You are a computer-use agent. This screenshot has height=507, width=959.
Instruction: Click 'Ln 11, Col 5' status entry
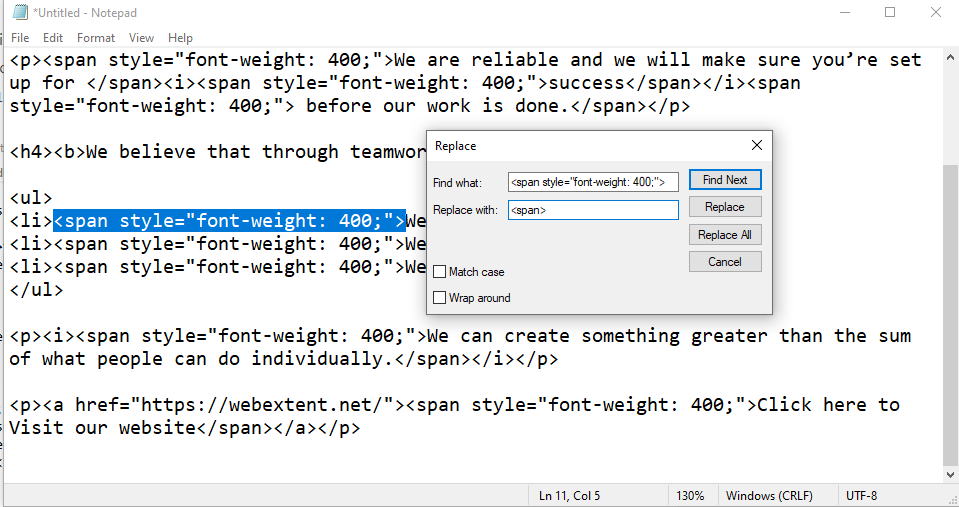coord(569,496)
